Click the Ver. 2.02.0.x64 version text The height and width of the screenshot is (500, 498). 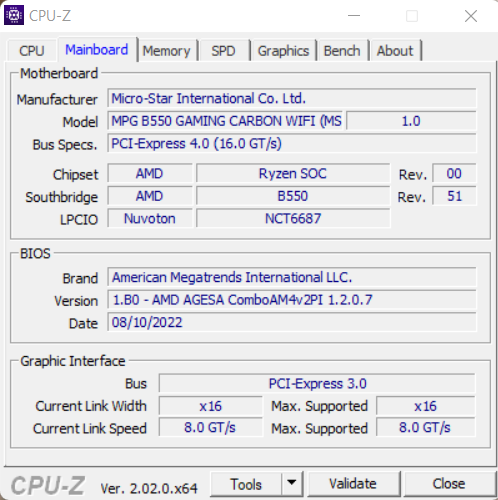pos(149,489)
